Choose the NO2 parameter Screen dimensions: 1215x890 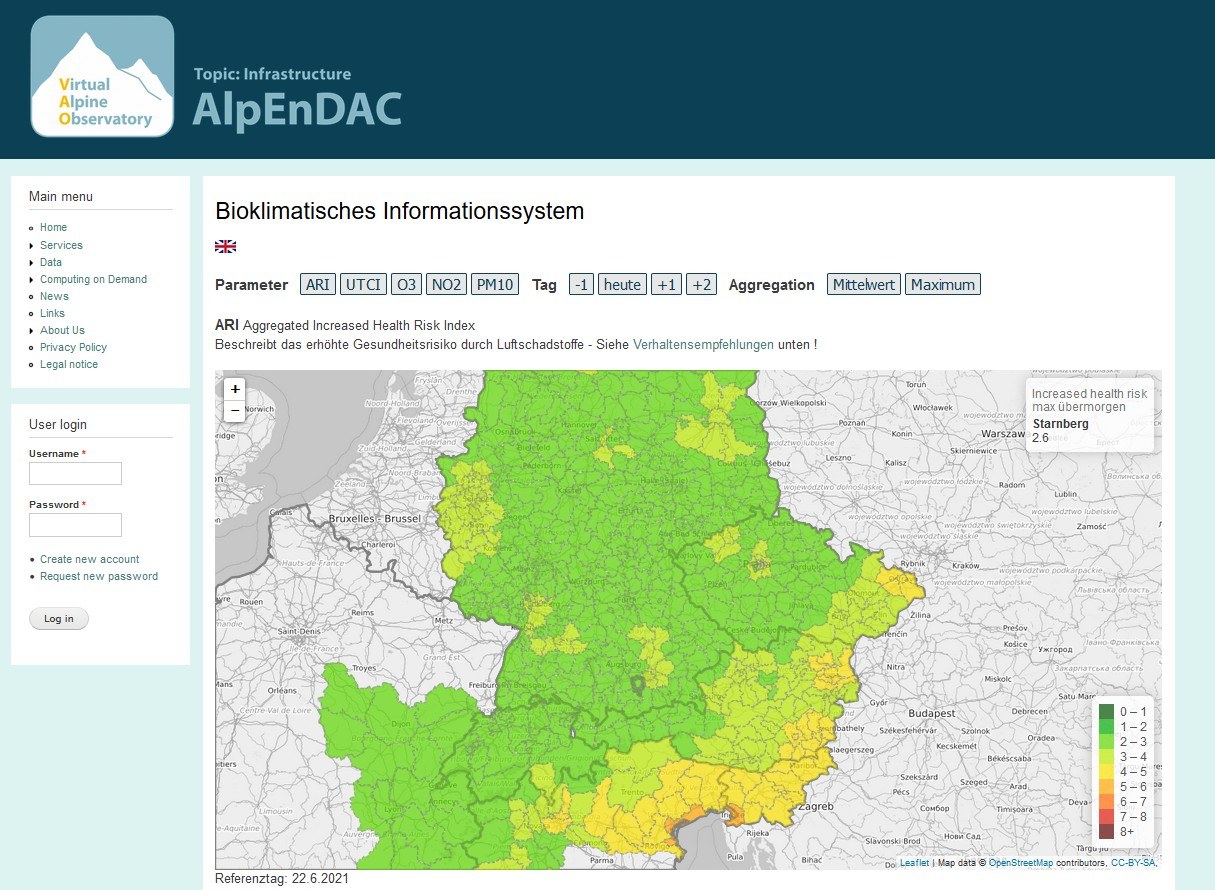(446, 285)
